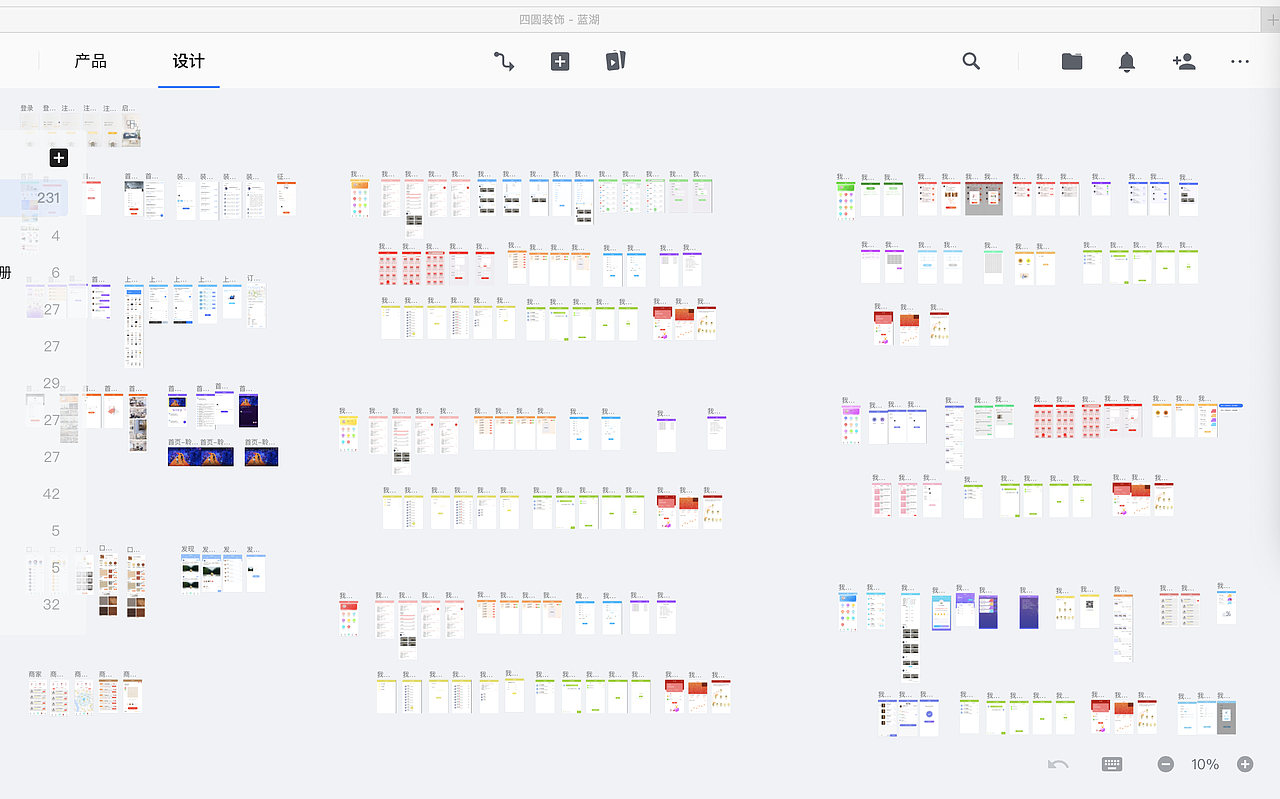Screen dimensions: 1280x799
Task: Select the sidebar group with 6
Action: pyautogui.click(x=55, y=273)
